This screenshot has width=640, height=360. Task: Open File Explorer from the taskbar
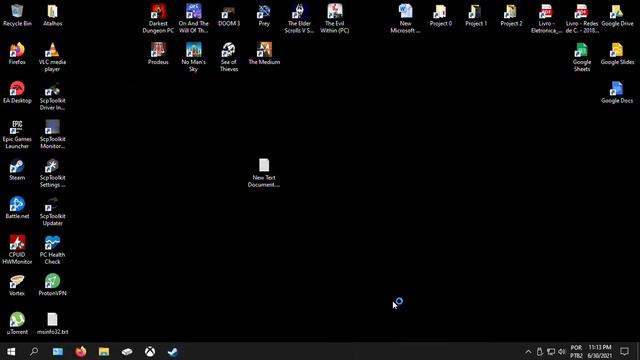(x=104, y=351)
